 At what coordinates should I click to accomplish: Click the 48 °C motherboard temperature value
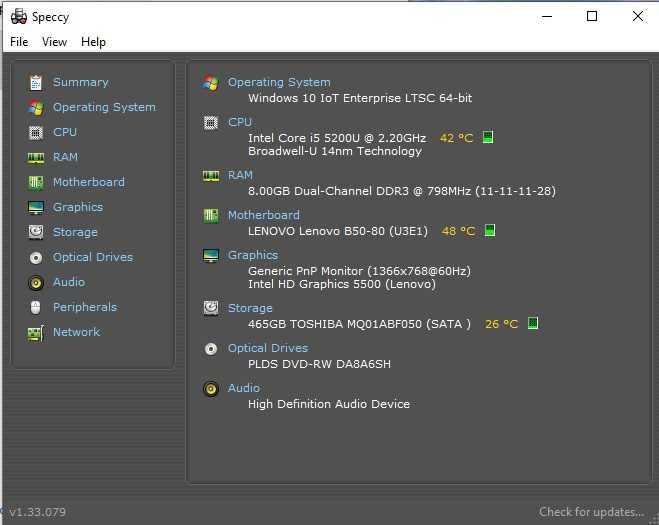click(458, 231)
